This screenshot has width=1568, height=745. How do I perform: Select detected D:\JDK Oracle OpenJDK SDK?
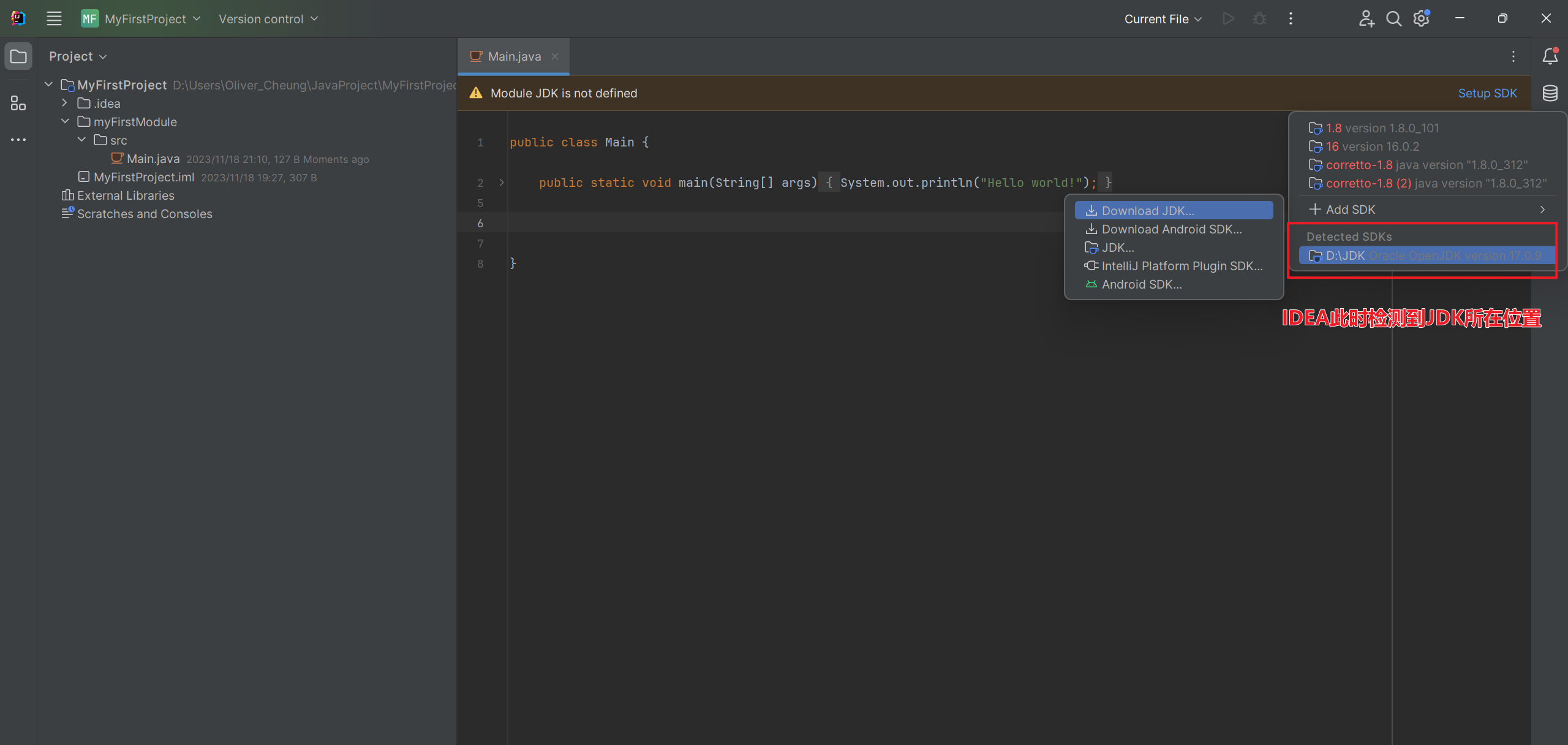tap(1426, 255)
